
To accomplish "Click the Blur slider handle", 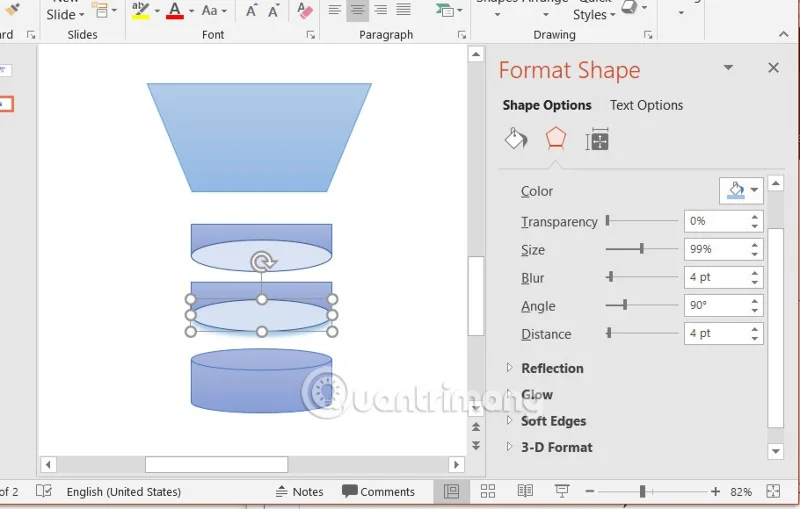I will coord(610,277).
